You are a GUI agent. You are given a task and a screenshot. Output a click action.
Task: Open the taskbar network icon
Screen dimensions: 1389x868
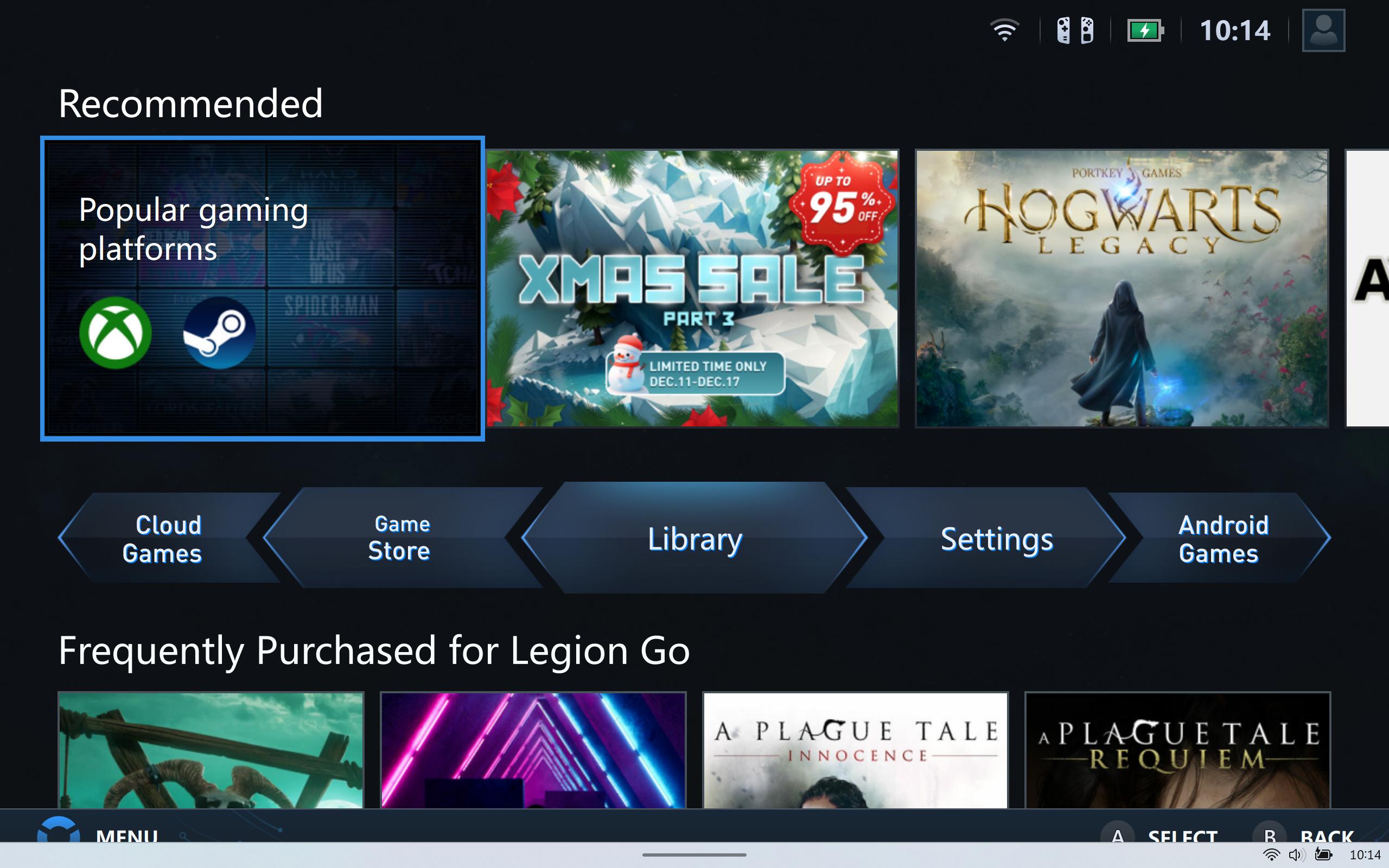[x=1271, y=856]
